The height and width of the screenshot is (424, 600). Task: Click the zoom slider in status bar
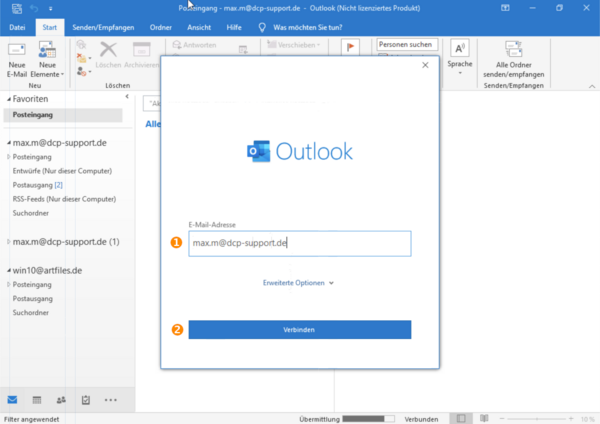(536, 419)
